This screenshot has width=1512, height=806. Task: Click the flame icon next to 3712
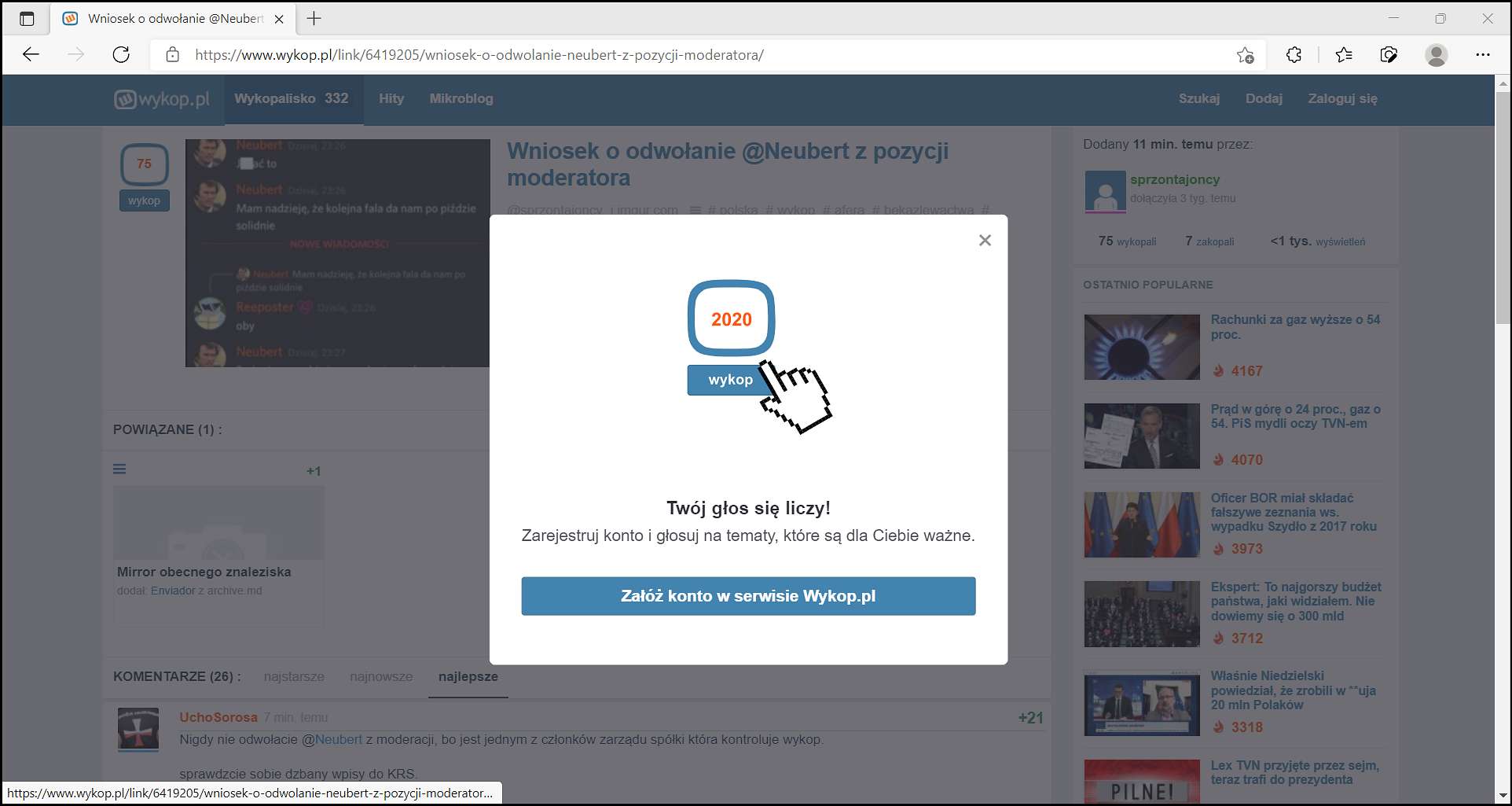point(1218,638)
